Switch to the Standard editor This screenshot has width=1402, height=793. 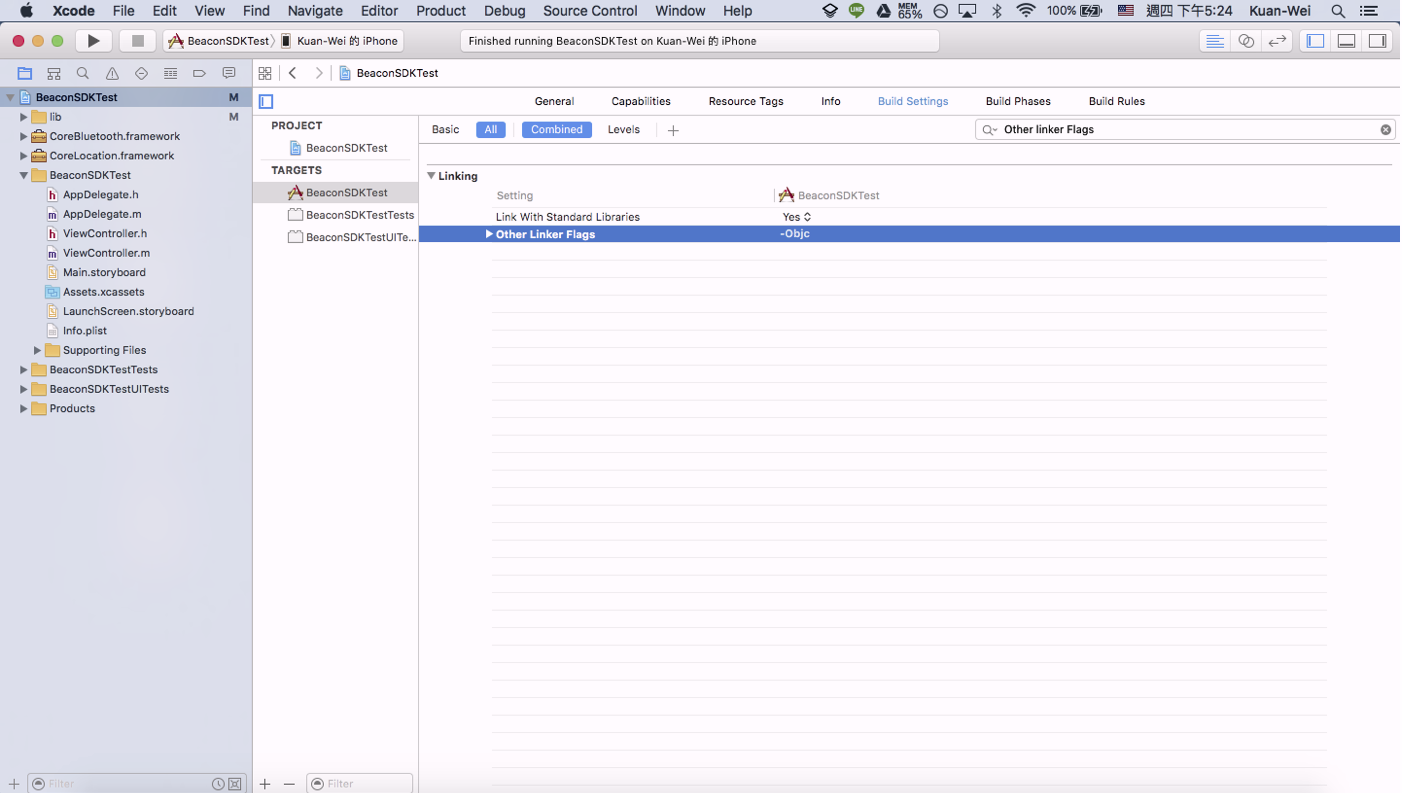1215,41
